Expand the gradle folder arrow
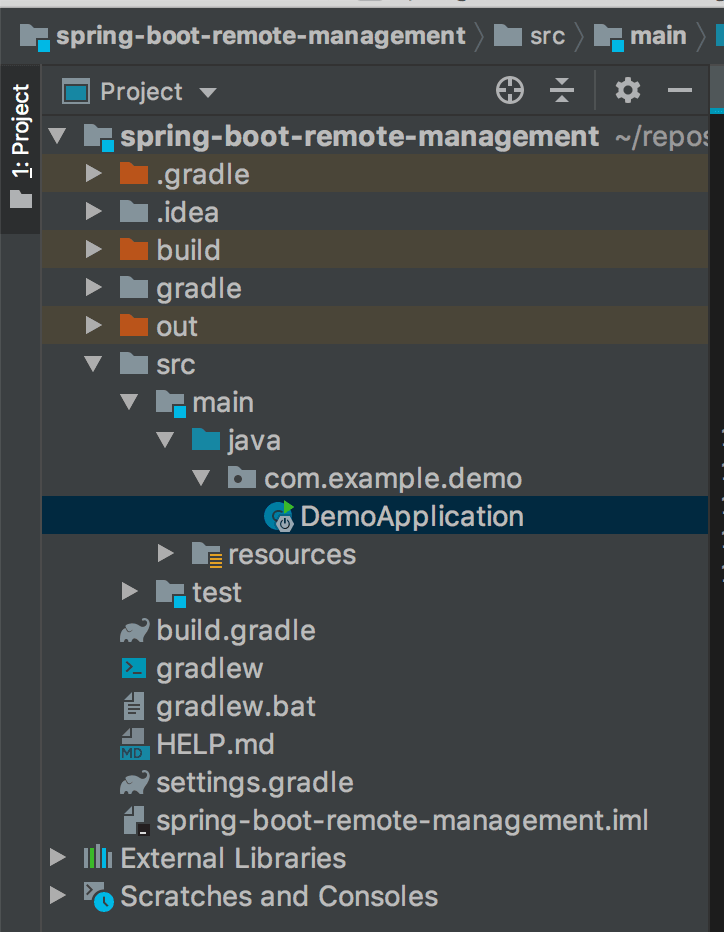This screenshot has width=724, height=932. click(x=93, y=288)
